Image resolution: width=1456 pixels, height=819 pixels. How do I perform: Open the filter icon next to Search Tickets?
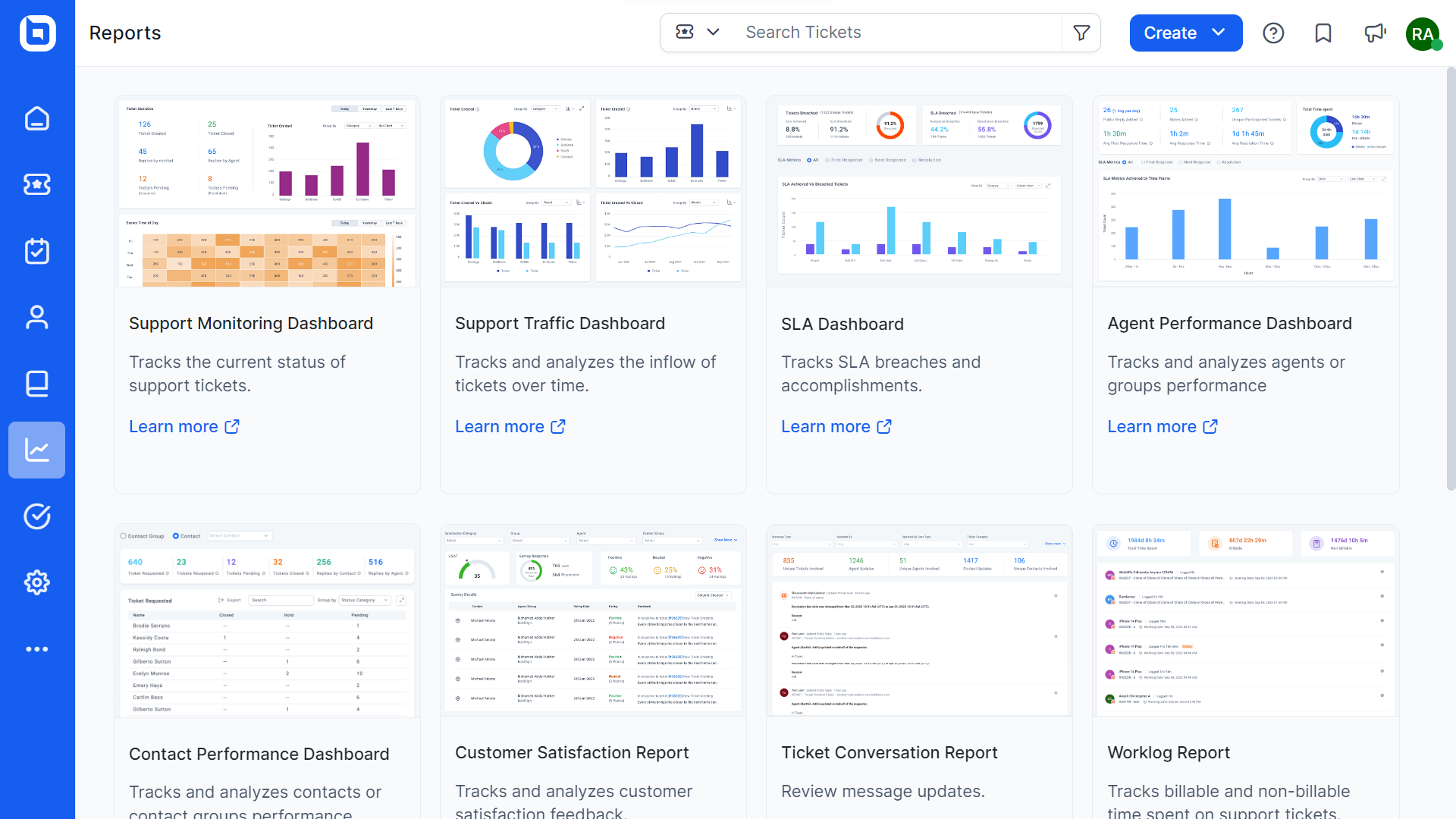click(x=1081, y=33)
